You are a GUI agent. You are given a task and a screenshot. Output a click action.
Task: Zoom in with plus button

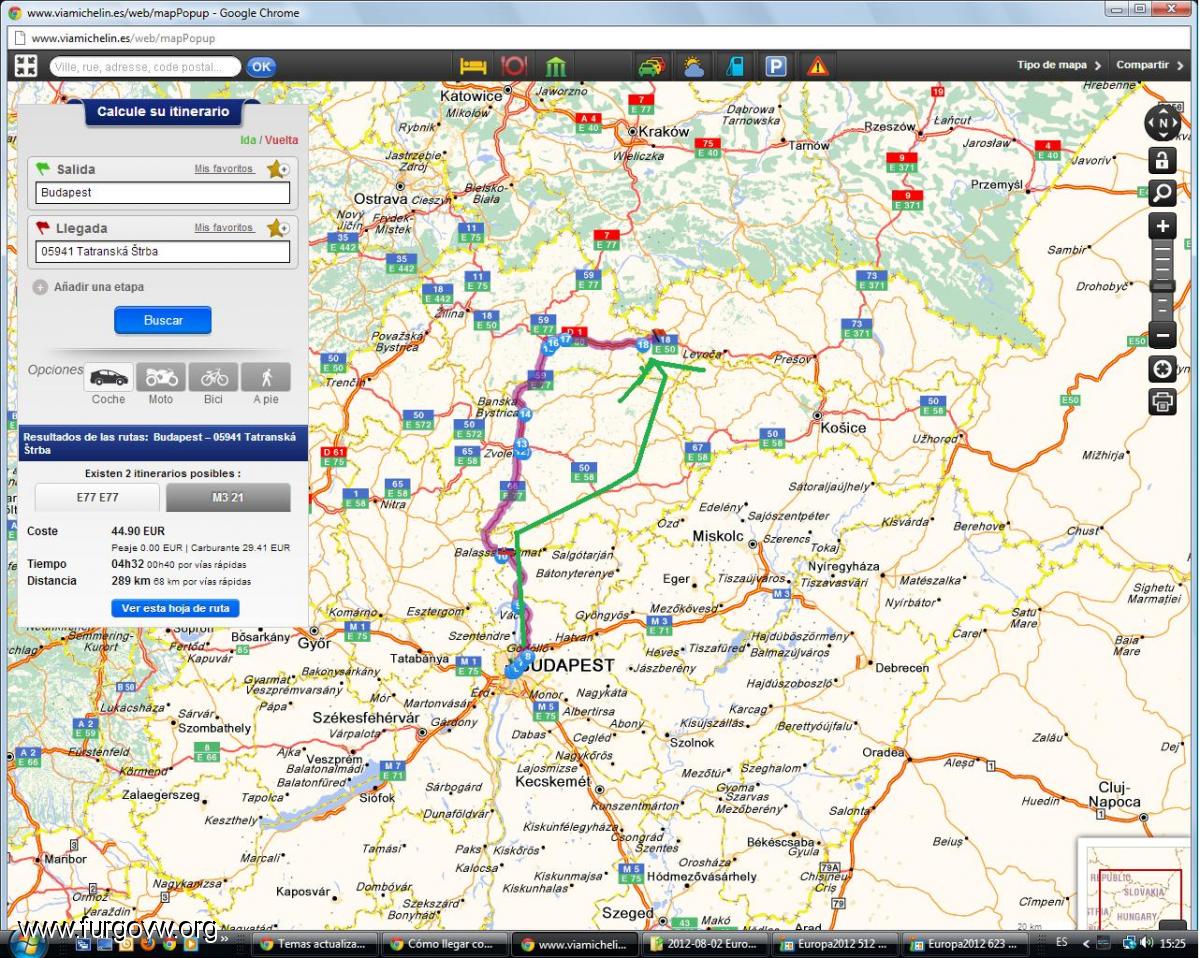click(1161, 226)
